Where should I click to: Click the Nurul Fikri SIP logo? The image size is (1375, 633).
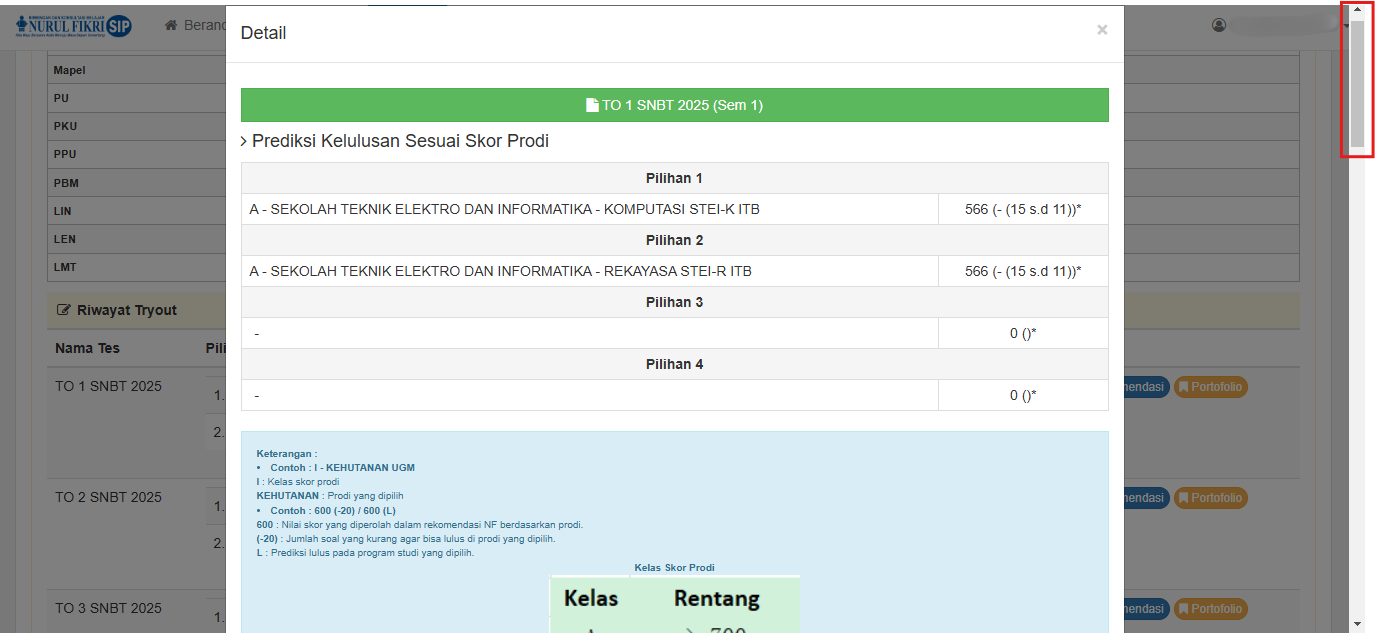point(74,25)
